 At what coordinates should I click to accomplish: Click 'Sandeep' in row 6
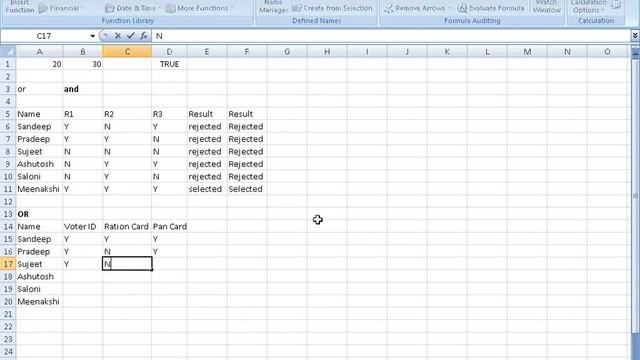coord(39,127)
